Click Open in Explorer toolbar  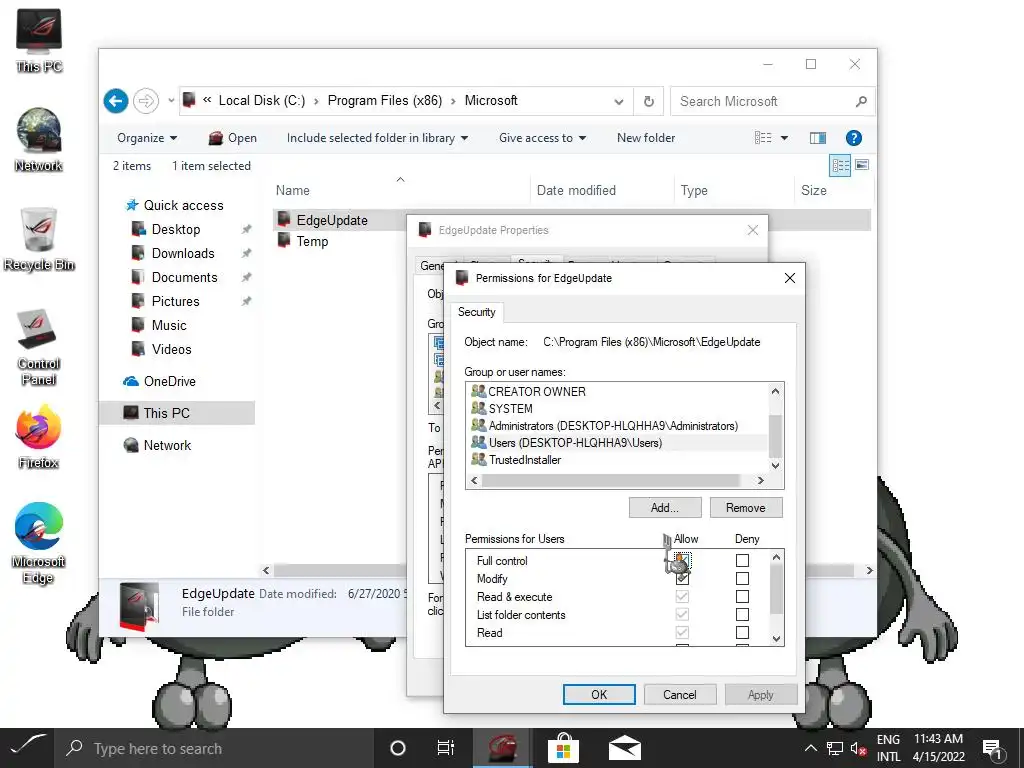232,138
